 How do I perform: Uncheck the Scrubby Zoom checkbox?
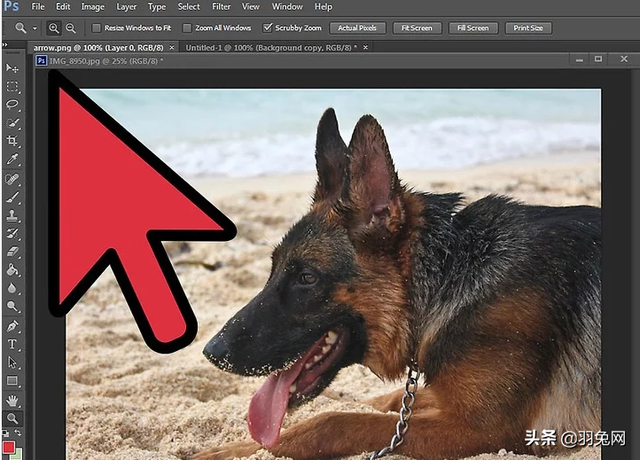coord(267,28)
